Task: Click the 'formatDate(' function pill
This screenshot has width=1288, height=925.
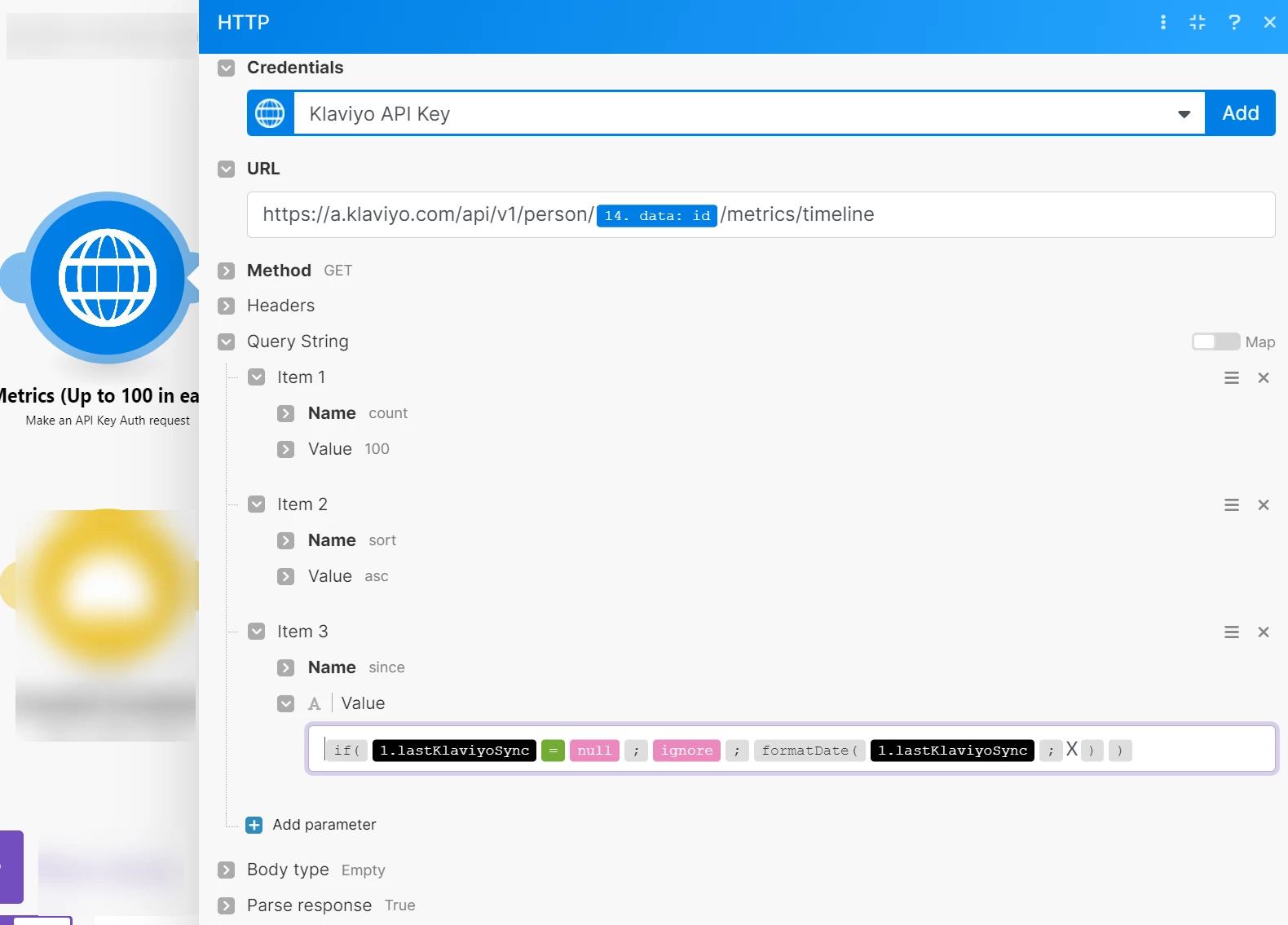Action: point(809,751)
